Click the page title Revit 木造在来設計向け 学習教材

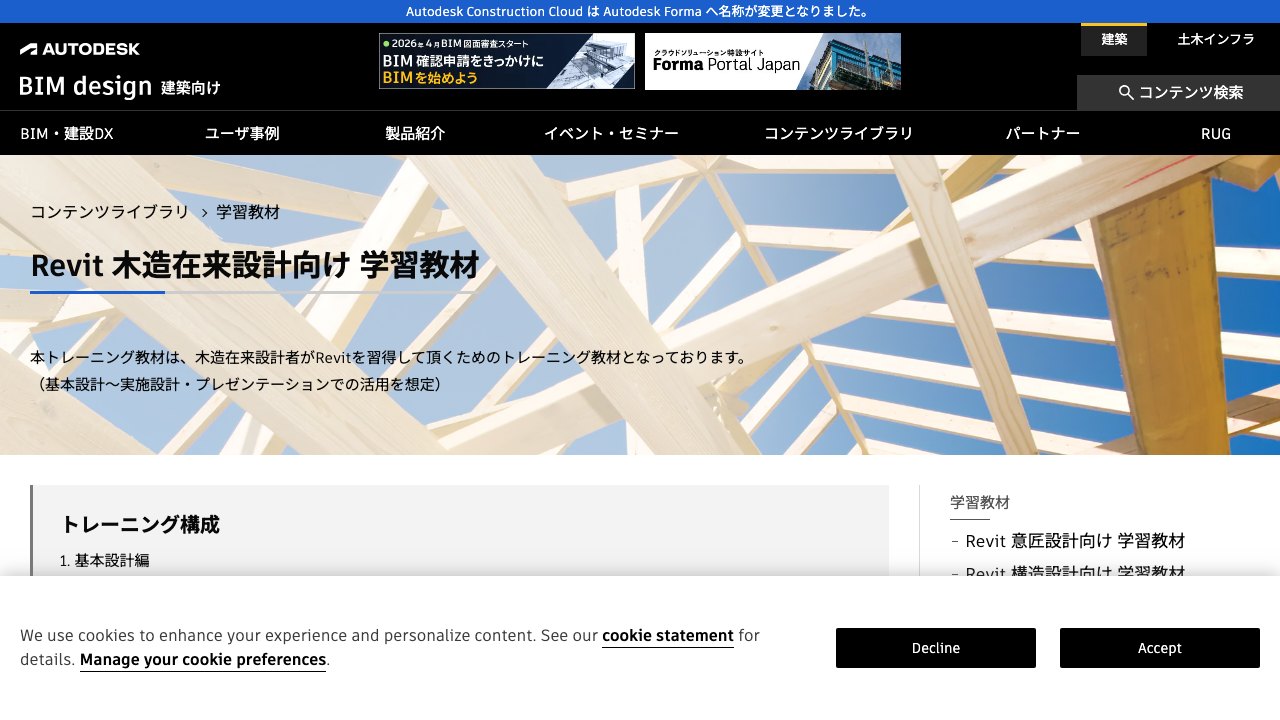(255, 266)
